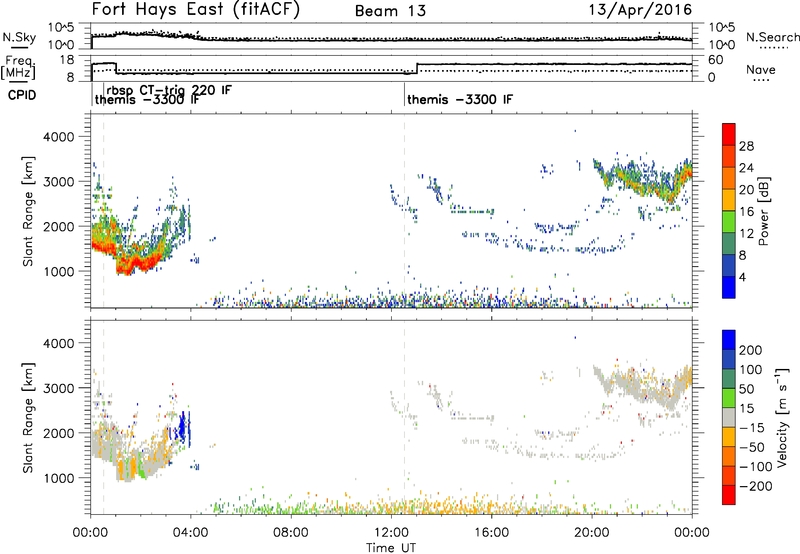Select the "Beam 13" header label
The height and width of the screenshot is (554, 800).
pyautogui.click(x=390, y=11)
